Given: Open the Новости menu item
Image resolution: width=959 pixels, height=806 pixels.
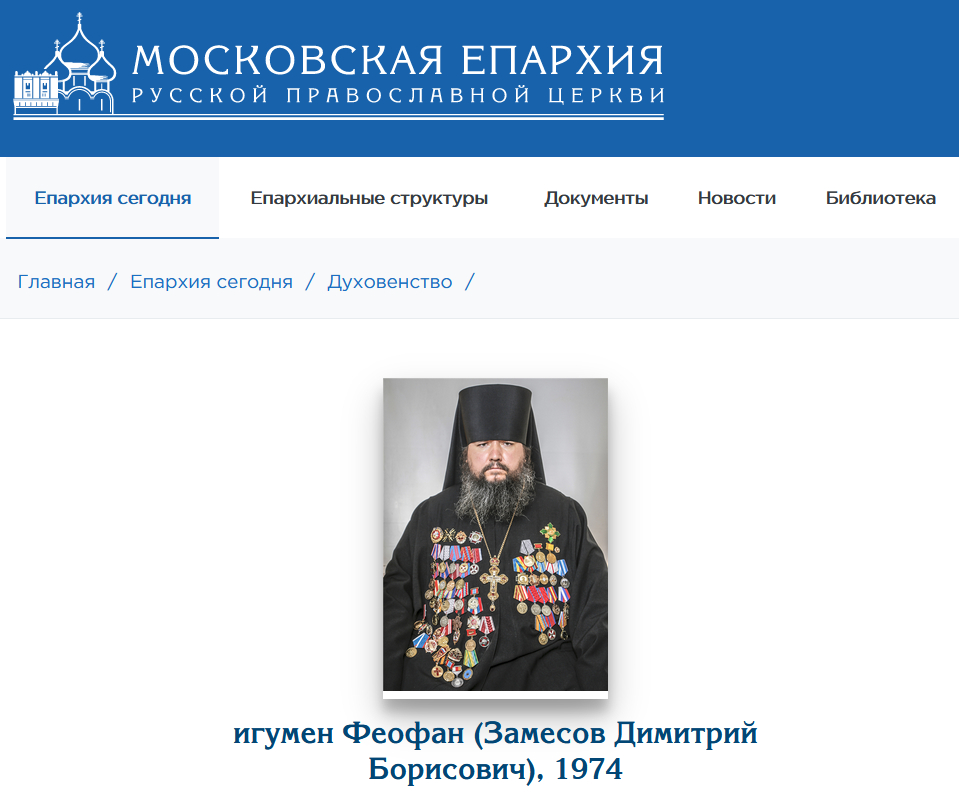Looking at the screenshot, I should (736, 198).
